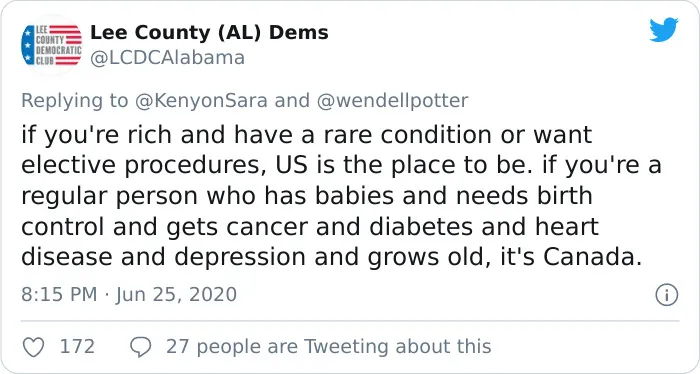Visit the @LCDCAlabama handle
The width and height of the screenshot is (700, 374).
click(167, 58)
